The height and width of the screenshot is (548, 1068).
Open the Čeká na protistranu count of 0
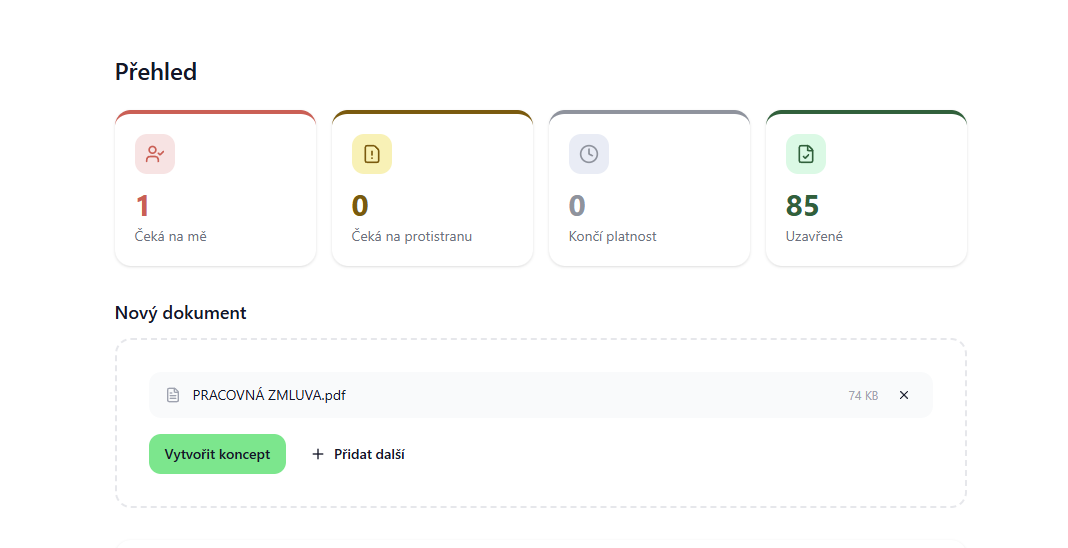pyautogui.click(x=360, y=206)
